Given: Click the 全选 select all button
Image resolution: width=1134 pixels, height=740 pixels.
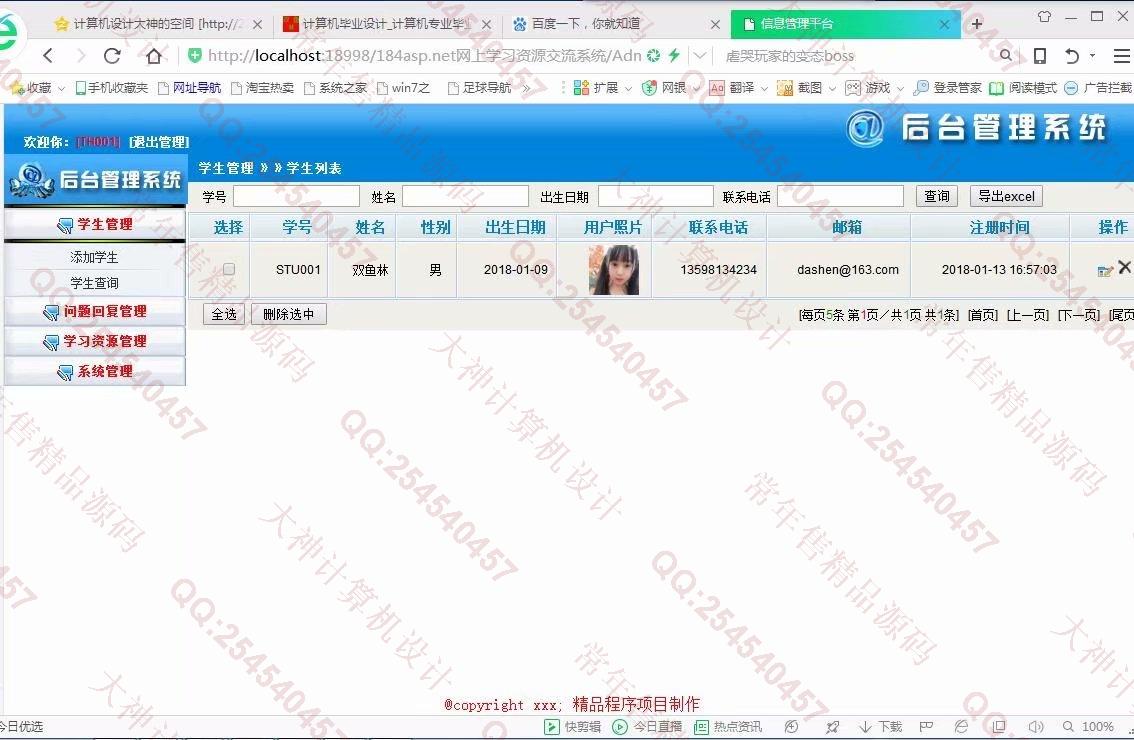Looking at the screenshot, I should click(x=223, y=314).
